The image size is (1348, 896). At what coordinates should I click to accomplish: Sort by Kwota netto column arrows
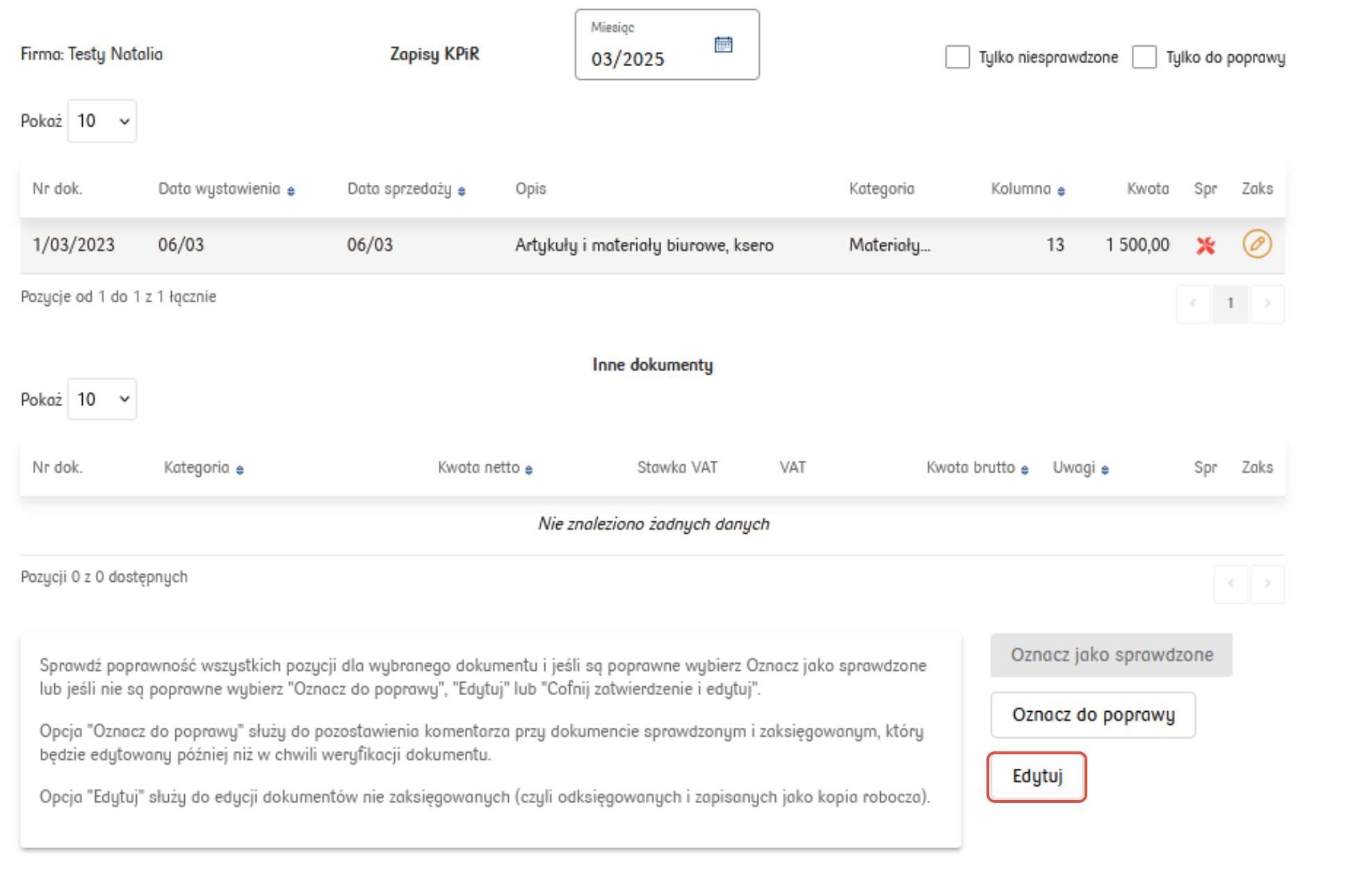pos(529,470)
